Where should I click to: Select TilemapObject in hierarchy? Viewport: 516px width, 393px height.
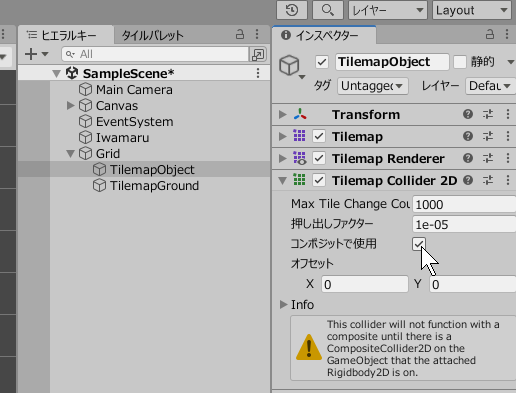[x=152, y=170]
